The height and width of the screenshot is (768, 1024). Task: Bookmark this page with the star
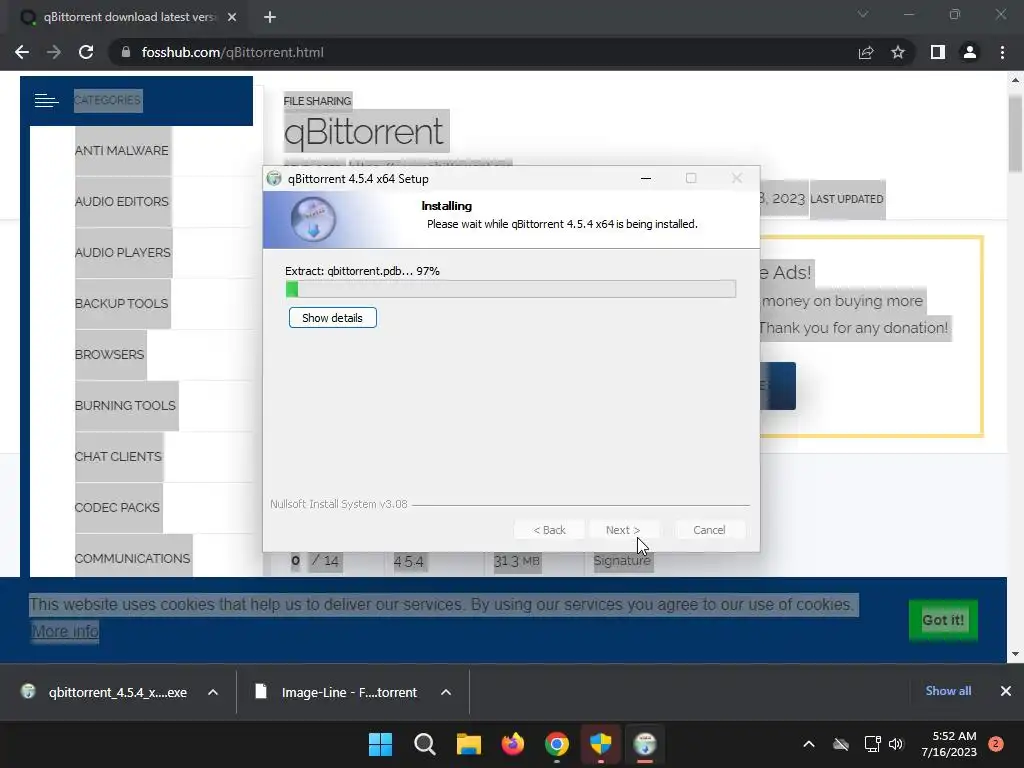click(898, 52)
